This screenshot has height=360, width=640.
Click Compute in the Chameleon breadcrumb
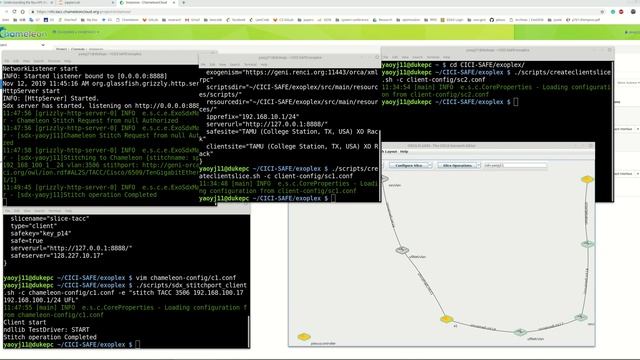click(x=78, y=49)
